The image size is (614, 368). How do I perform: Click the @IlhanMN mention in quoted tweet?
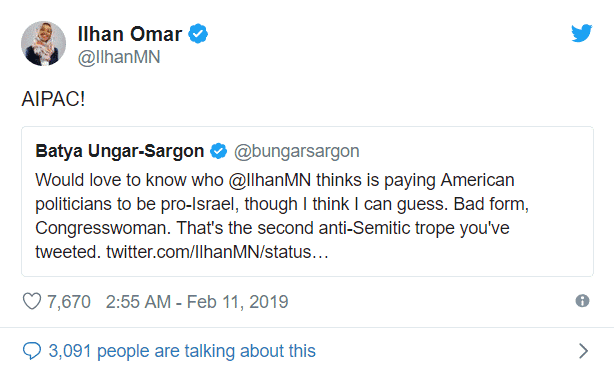270,180
